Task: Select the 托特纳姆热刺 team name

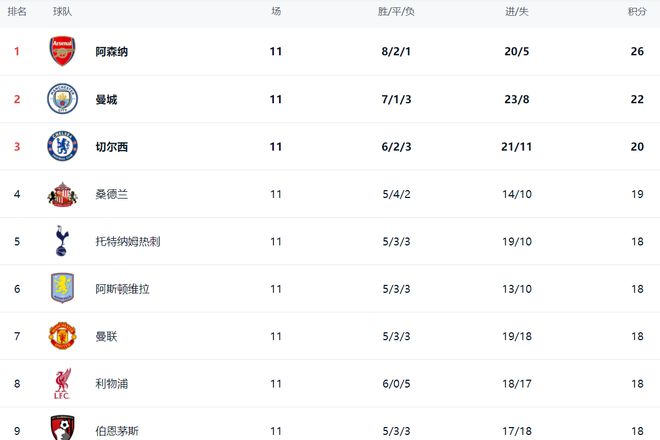Action: coord(127,241)
